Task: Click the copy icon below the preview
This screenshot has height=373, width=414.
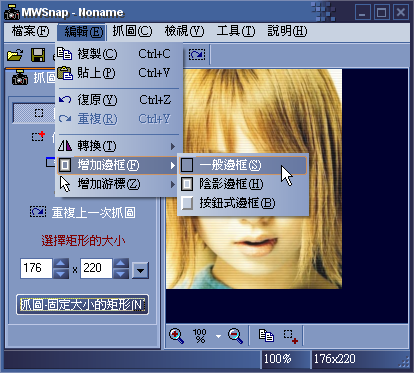Action: pyautogui.click(x=266, y=335)
